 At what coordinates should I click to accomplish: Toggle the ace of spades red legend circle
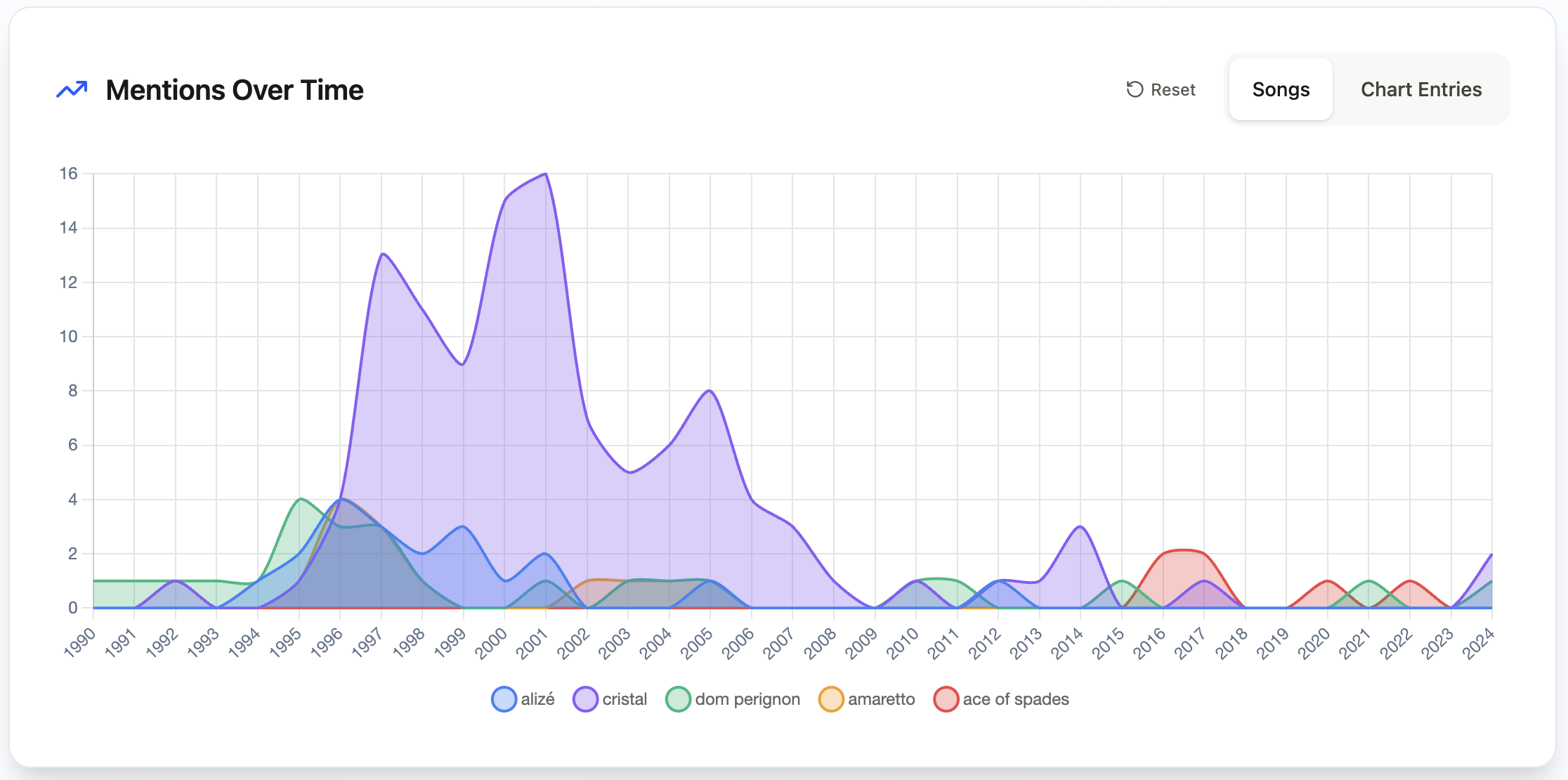click(x=946, y=699)
